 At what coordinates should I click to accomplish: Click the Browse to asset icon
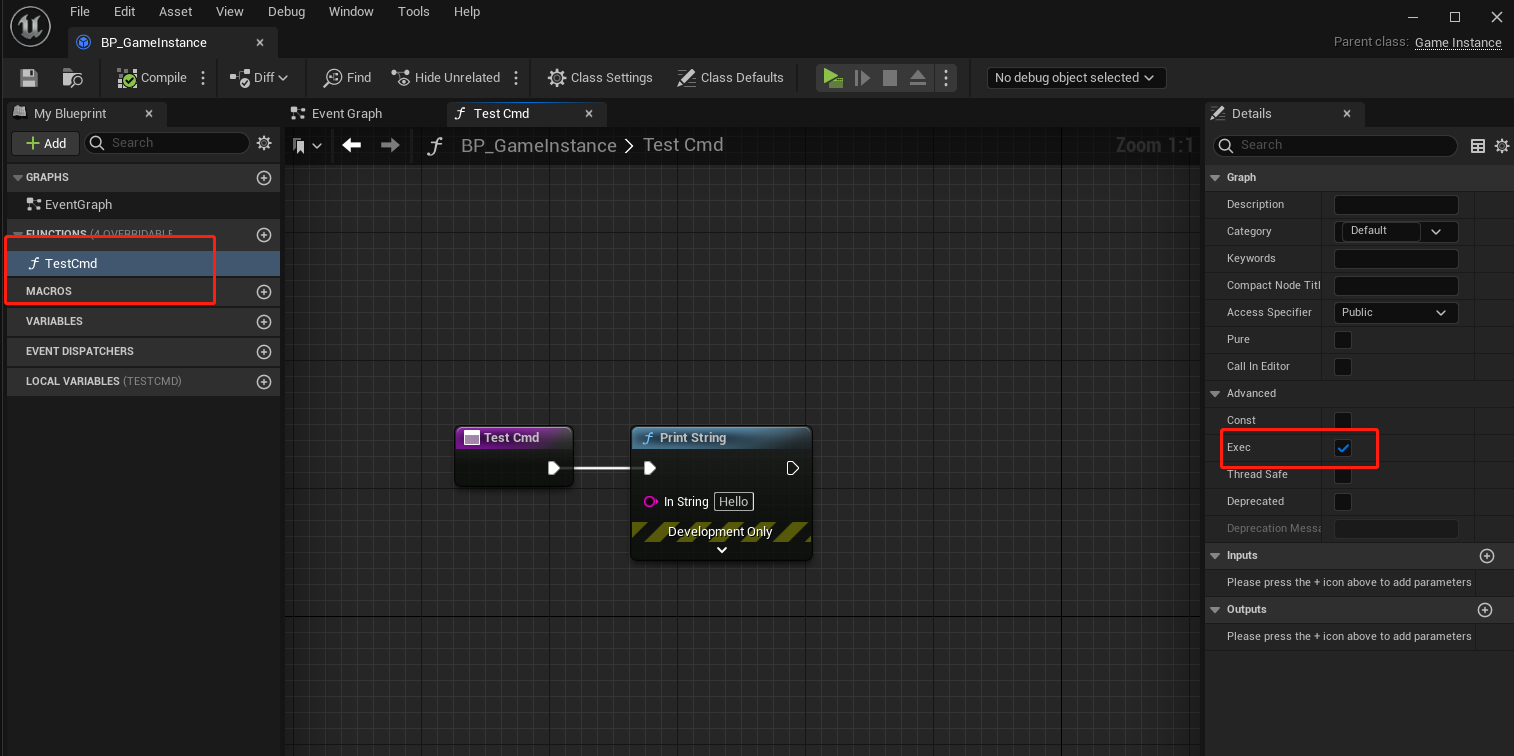click(73, 78)
